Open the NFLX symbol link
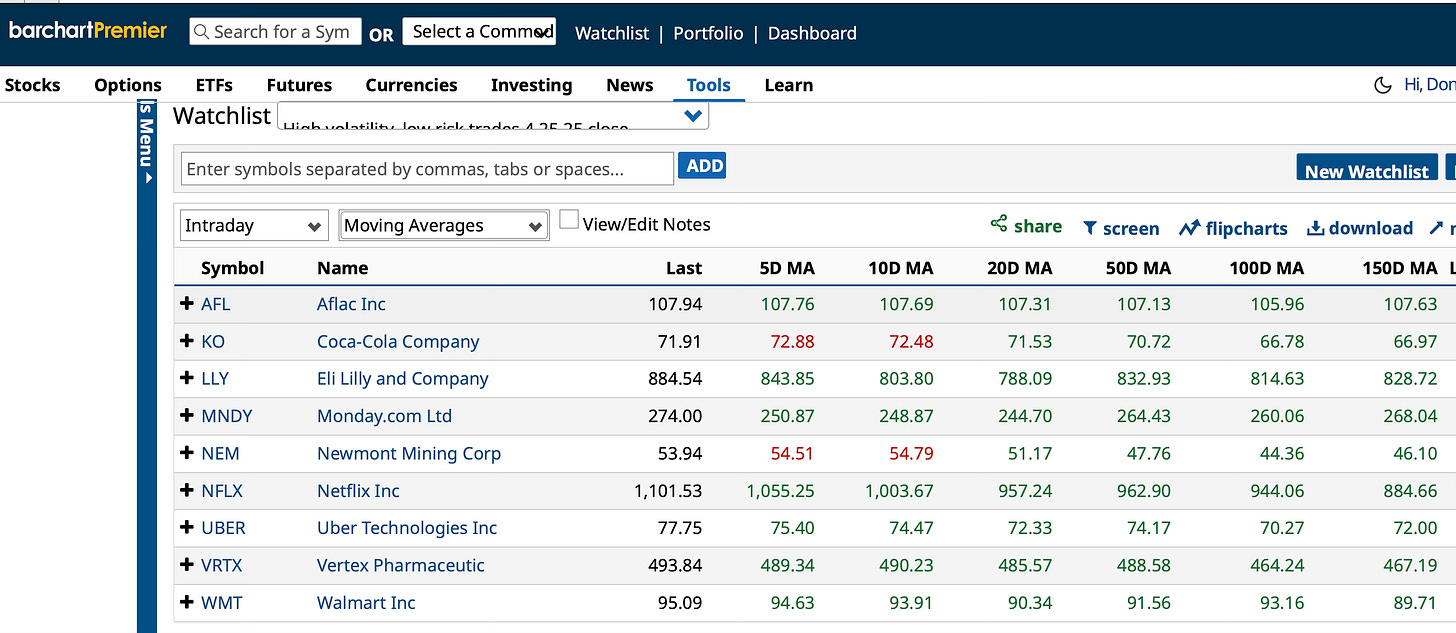The width and height of the screenshot is (1456, 633). click(222, 490)
